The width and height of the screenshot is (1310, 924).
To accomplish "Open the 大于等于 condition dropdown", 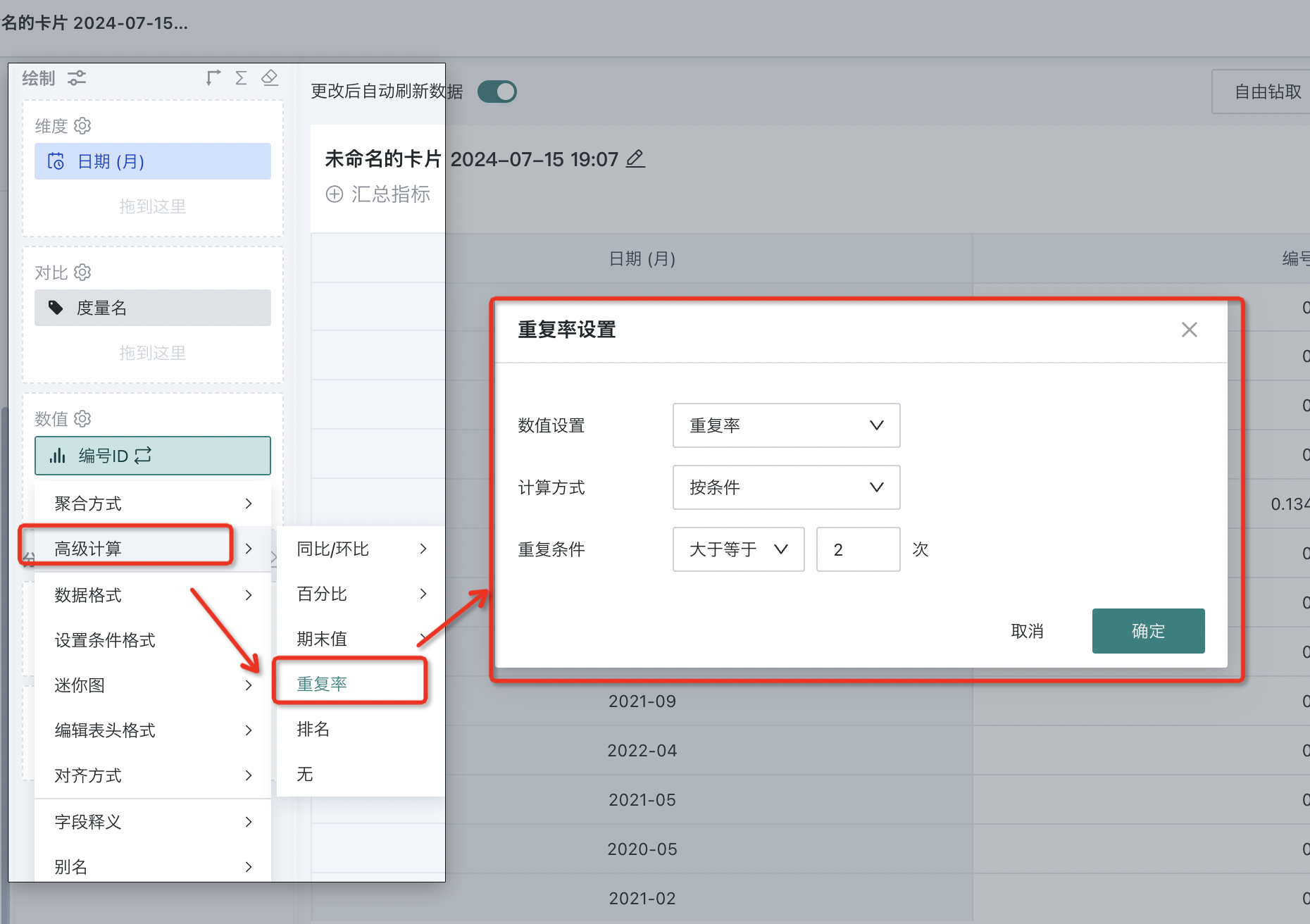I will coord(738,549).
